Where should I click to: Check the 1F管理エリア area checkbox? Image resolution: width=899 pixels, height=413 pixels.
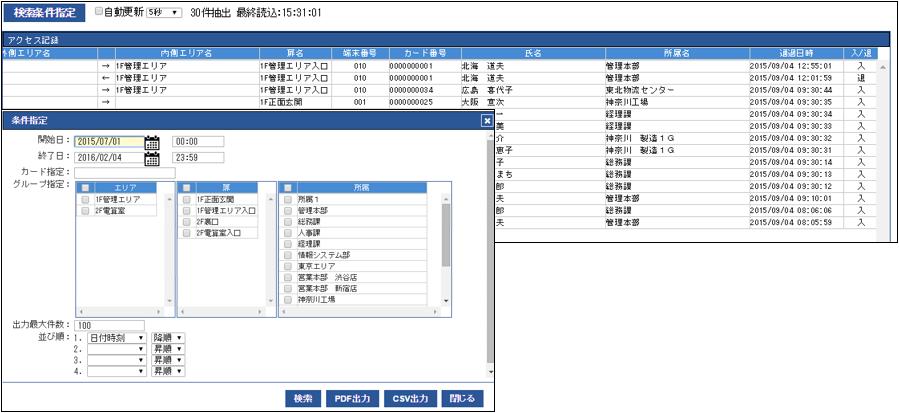85,199
